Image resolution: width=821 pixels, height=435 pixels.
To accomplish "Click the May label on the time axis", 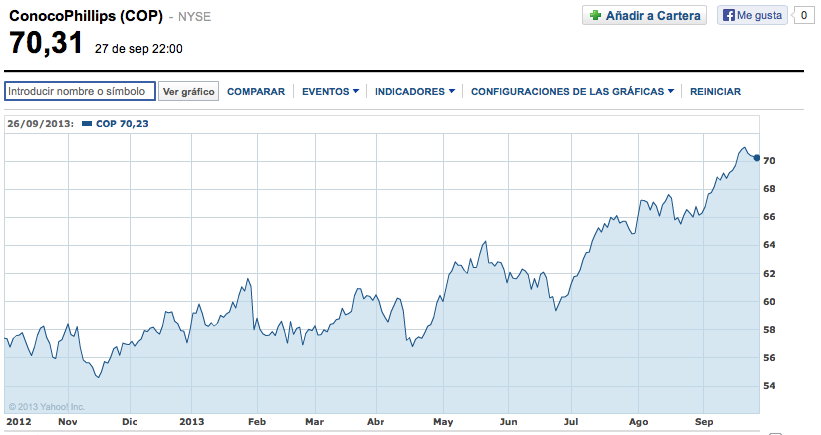I will point(443,422).
